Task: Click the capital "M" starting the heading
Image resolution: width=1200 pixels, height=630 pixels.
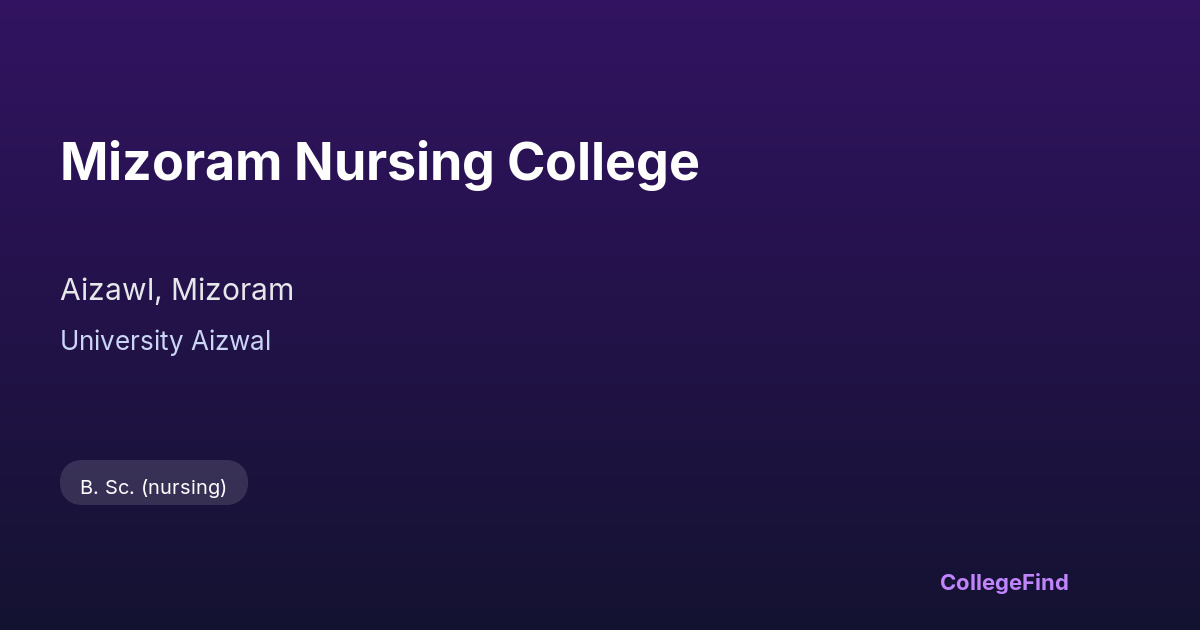Action: point(81,162)
